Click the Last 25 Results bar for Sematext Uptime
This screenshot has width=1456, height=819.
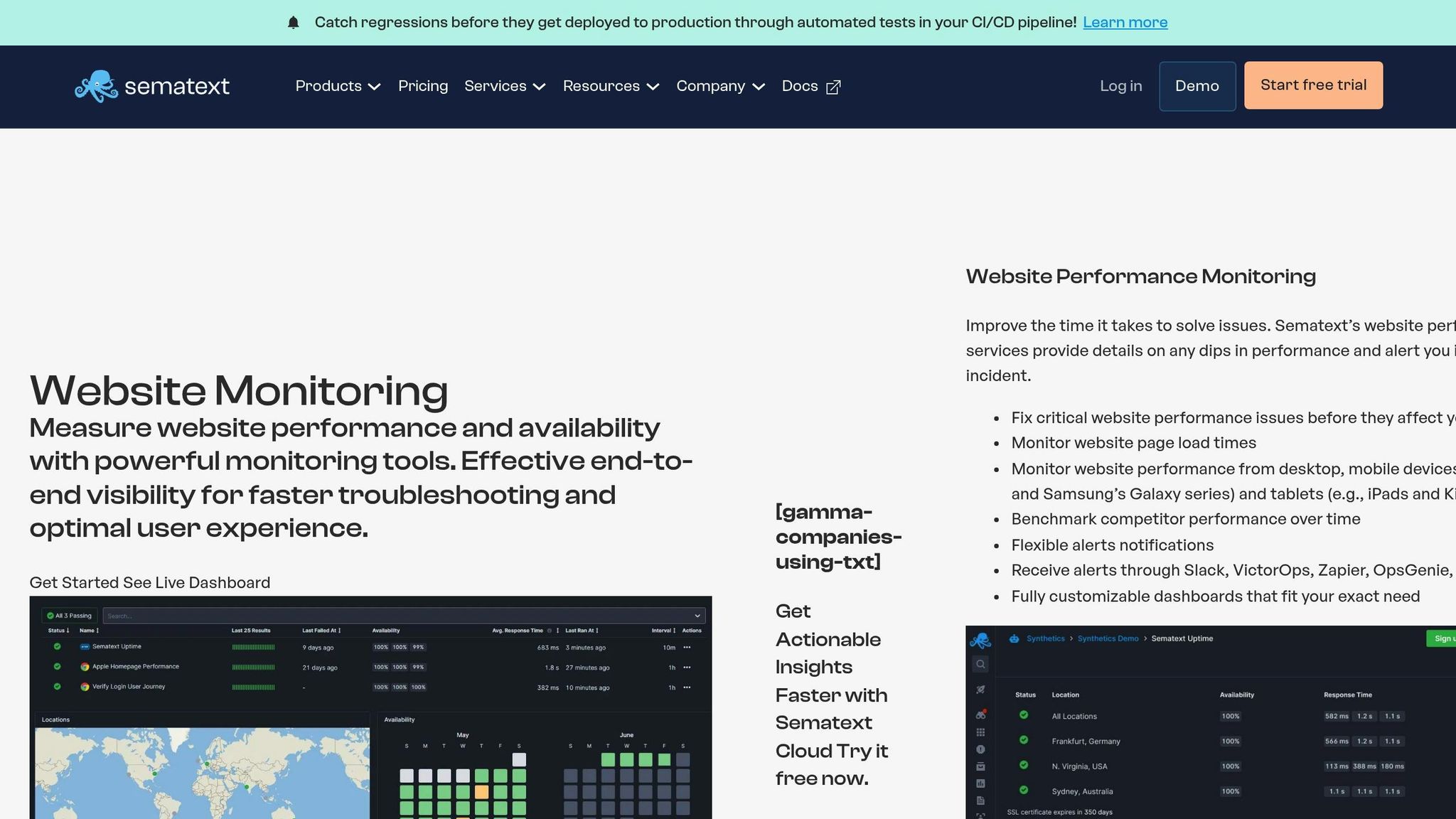point(253,647)
